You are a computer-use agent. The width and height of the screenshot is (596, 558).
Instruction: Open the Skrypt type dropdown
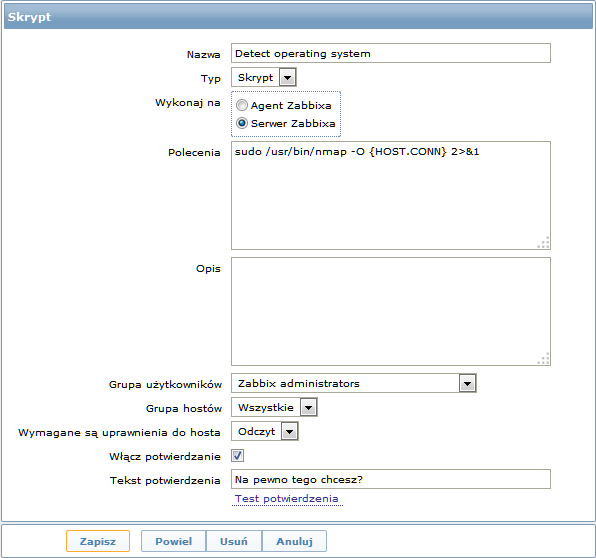coord(264,78)
